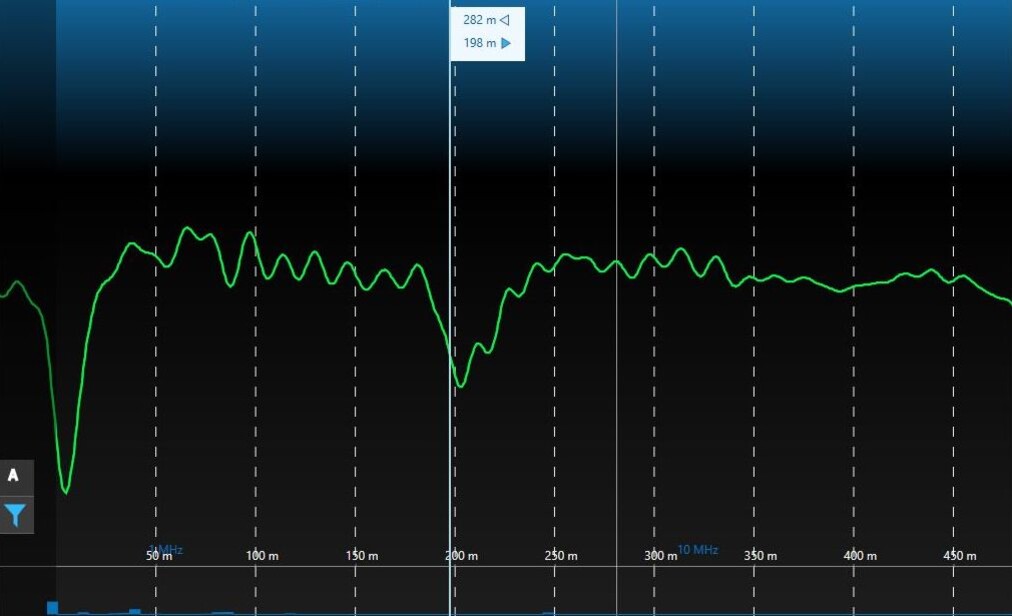This screenshot has height=616, width=1012.
Task: Click the tallest blue bar in bottom strip
Action: coord(52,607)
